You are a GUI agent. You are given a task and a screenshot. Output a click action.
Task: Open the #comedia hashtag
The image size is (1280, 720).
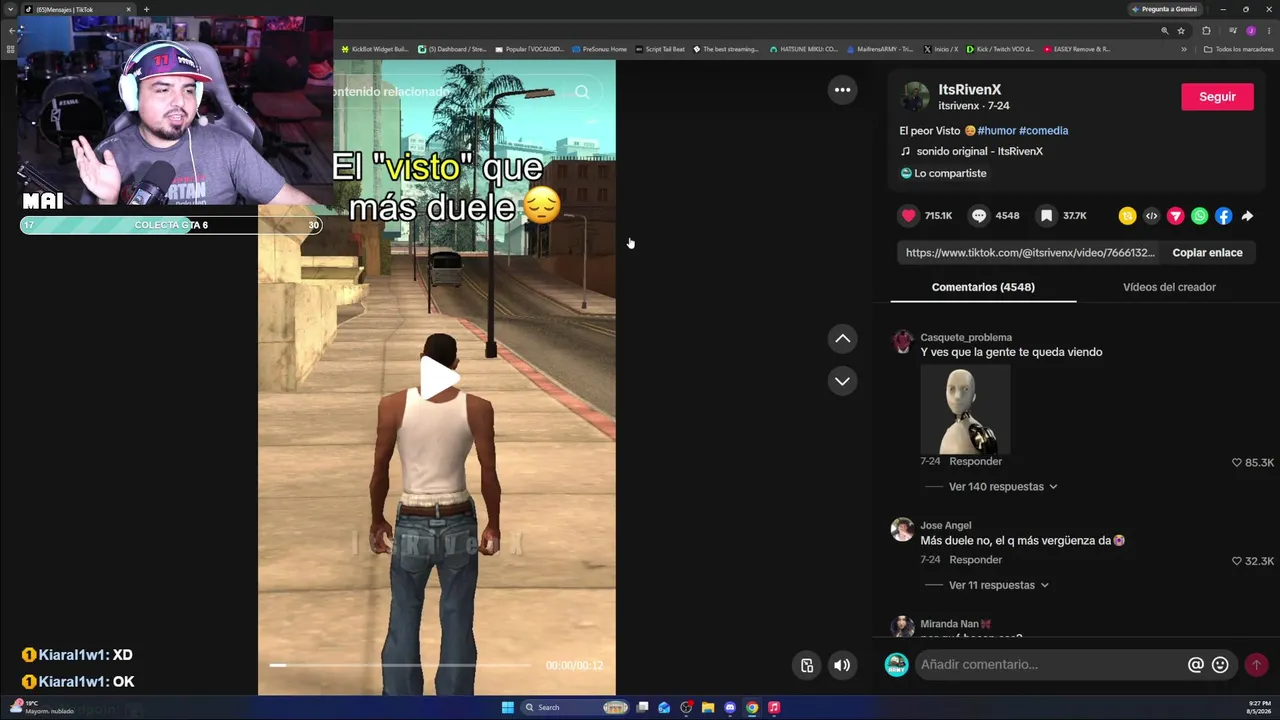[x=1043, y=131]
